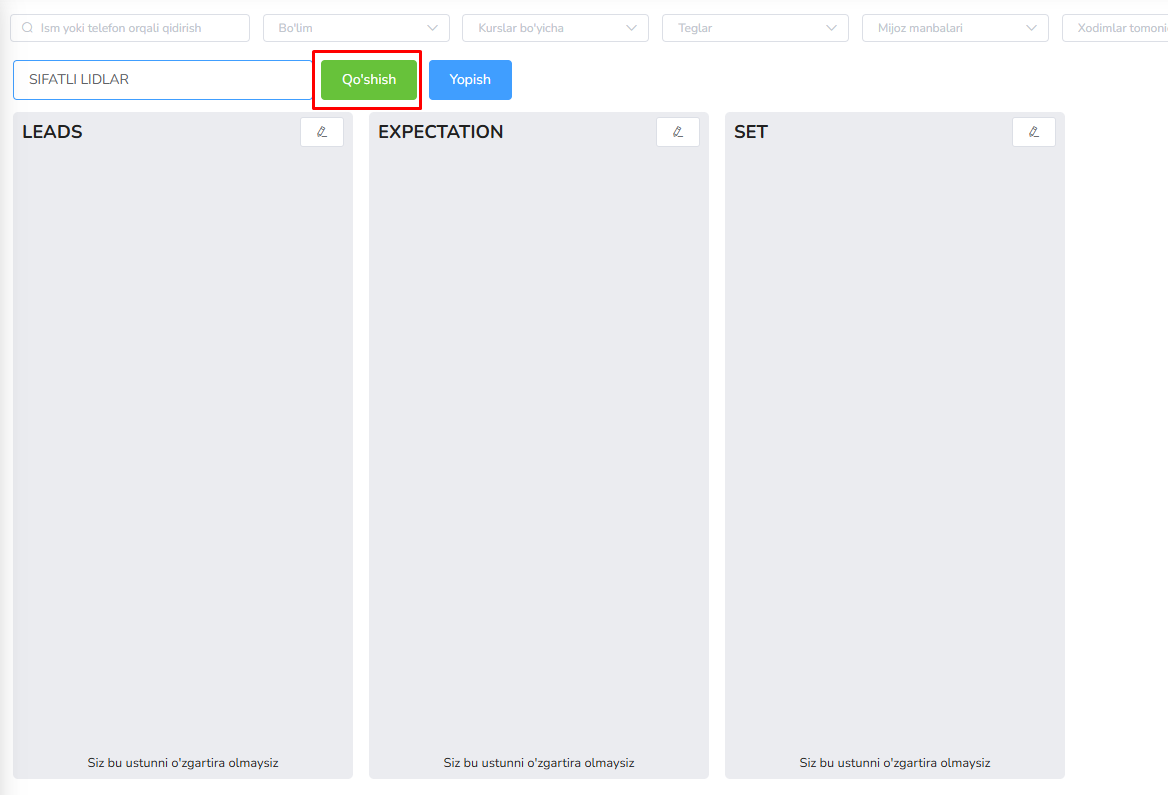Click the magnifier icon in the search box
Screen dimensions: 1168x795
coord(27,28)
